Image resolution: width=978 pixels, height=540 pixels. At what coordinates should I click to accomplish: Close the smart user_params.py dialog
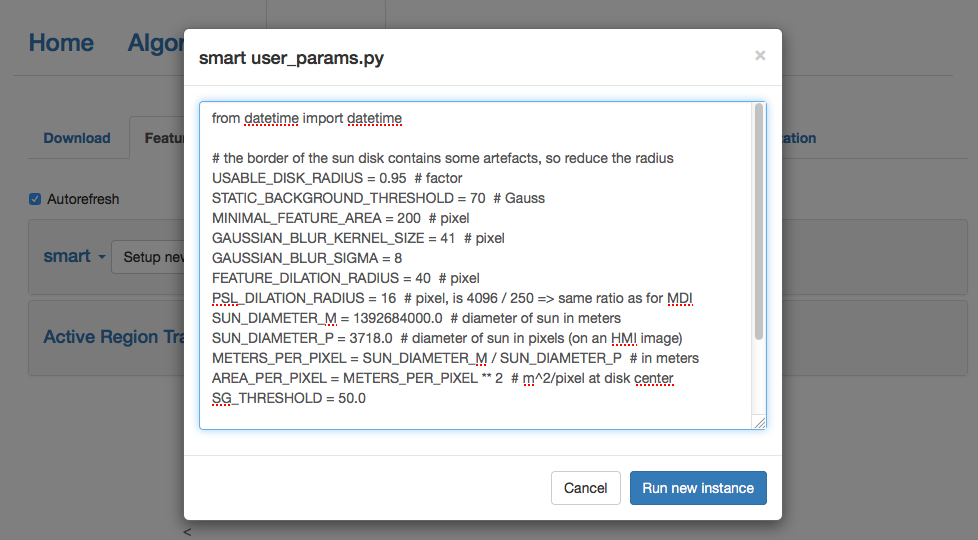coord(760,56)
